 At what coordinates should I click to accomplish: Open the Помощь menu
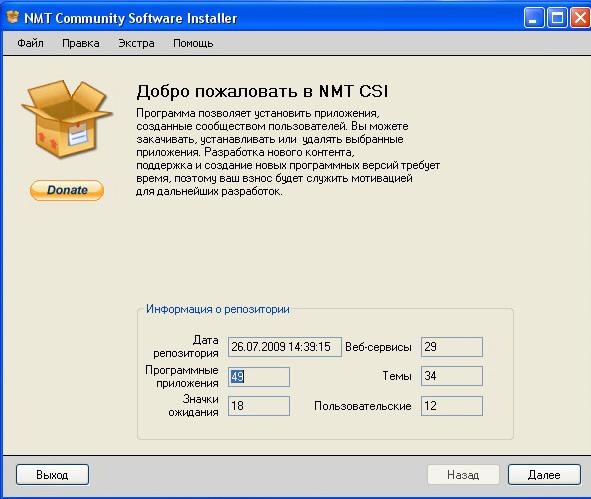pyautogui.click(x=193, y=43)
